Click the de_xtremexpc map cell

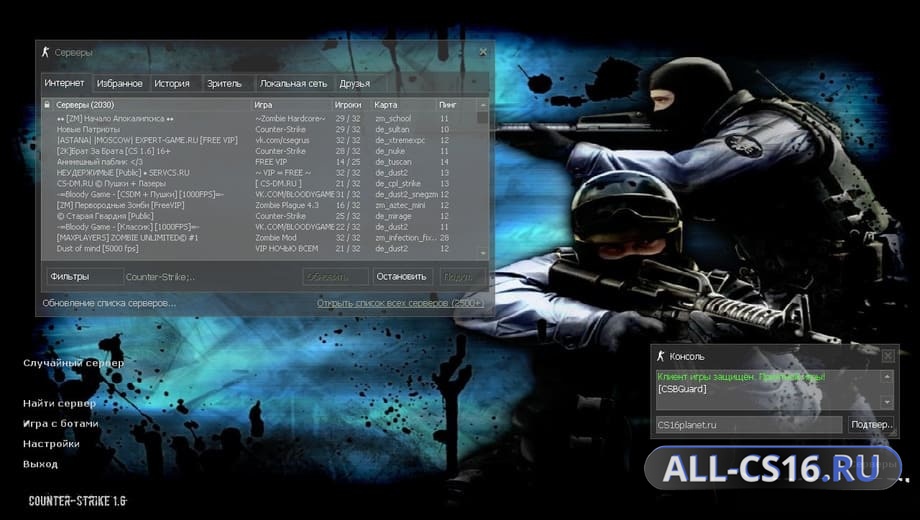pos(400,140)
